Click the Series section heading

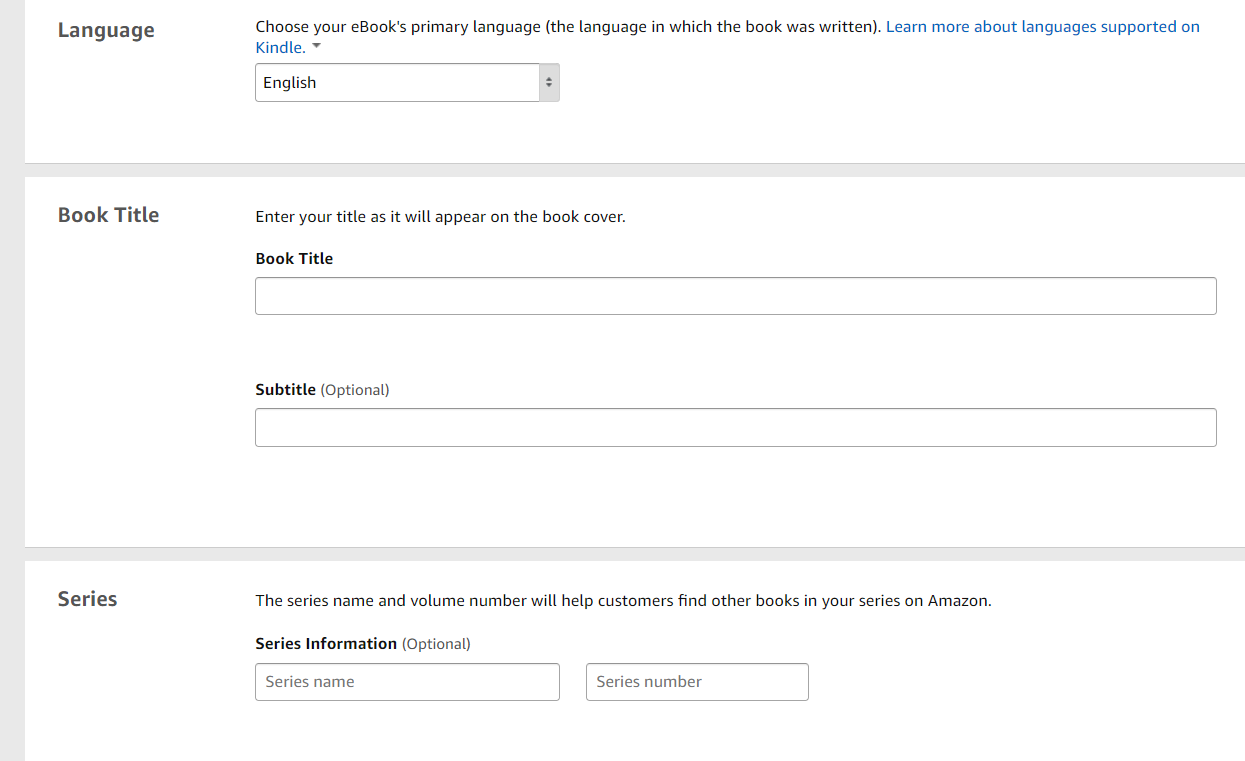pos(87,599)
